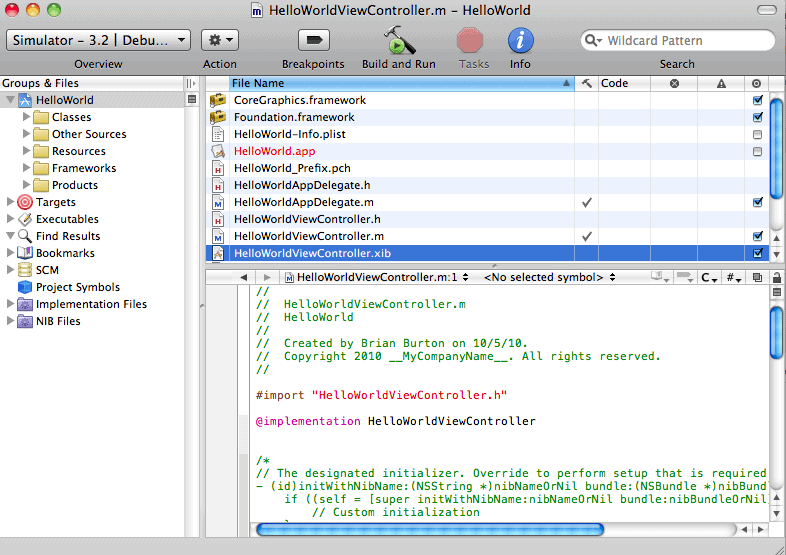Click the Implementation Files smart group icon

25,304
